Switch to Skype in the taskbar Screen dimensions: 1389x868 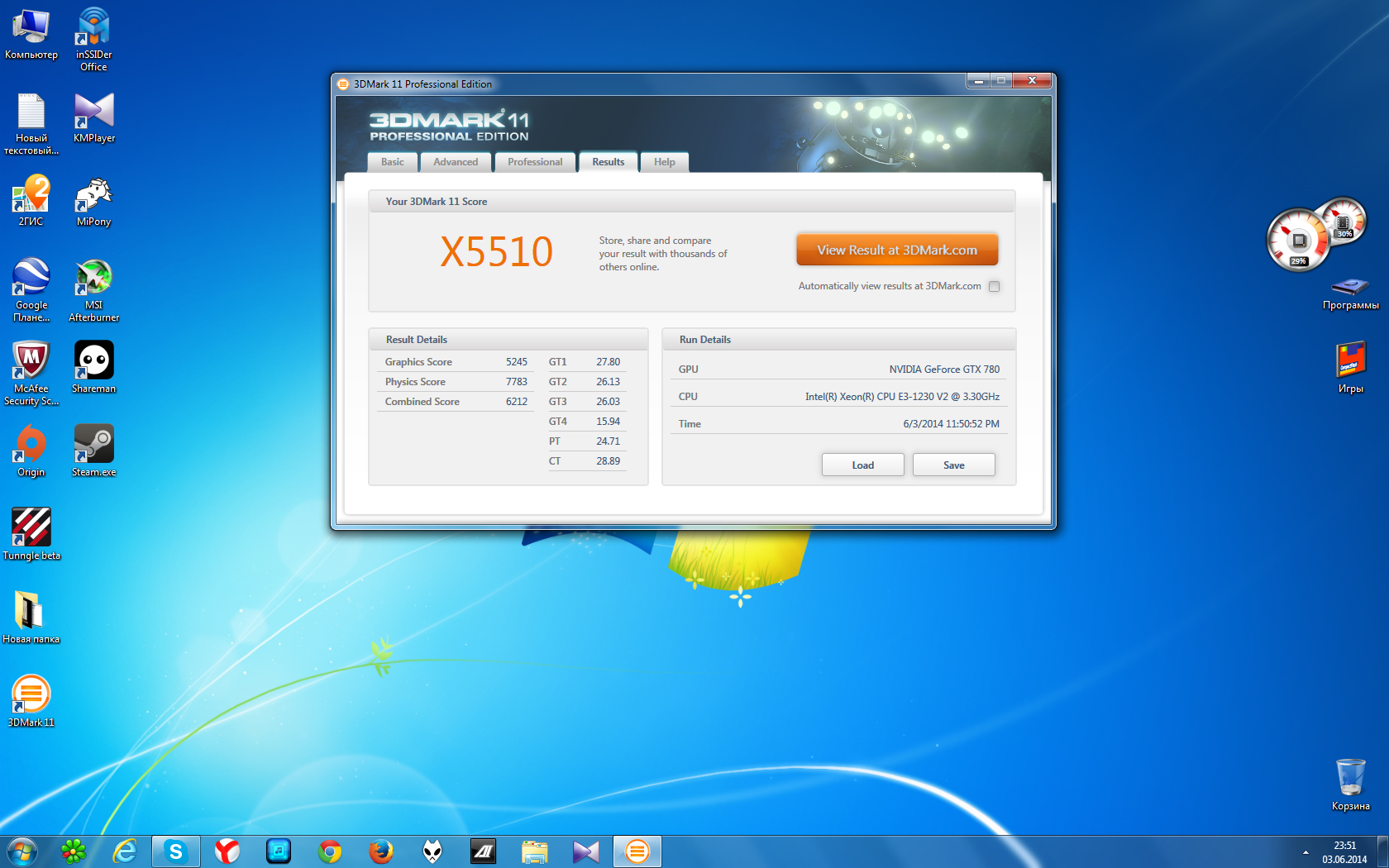coord(176,851)
